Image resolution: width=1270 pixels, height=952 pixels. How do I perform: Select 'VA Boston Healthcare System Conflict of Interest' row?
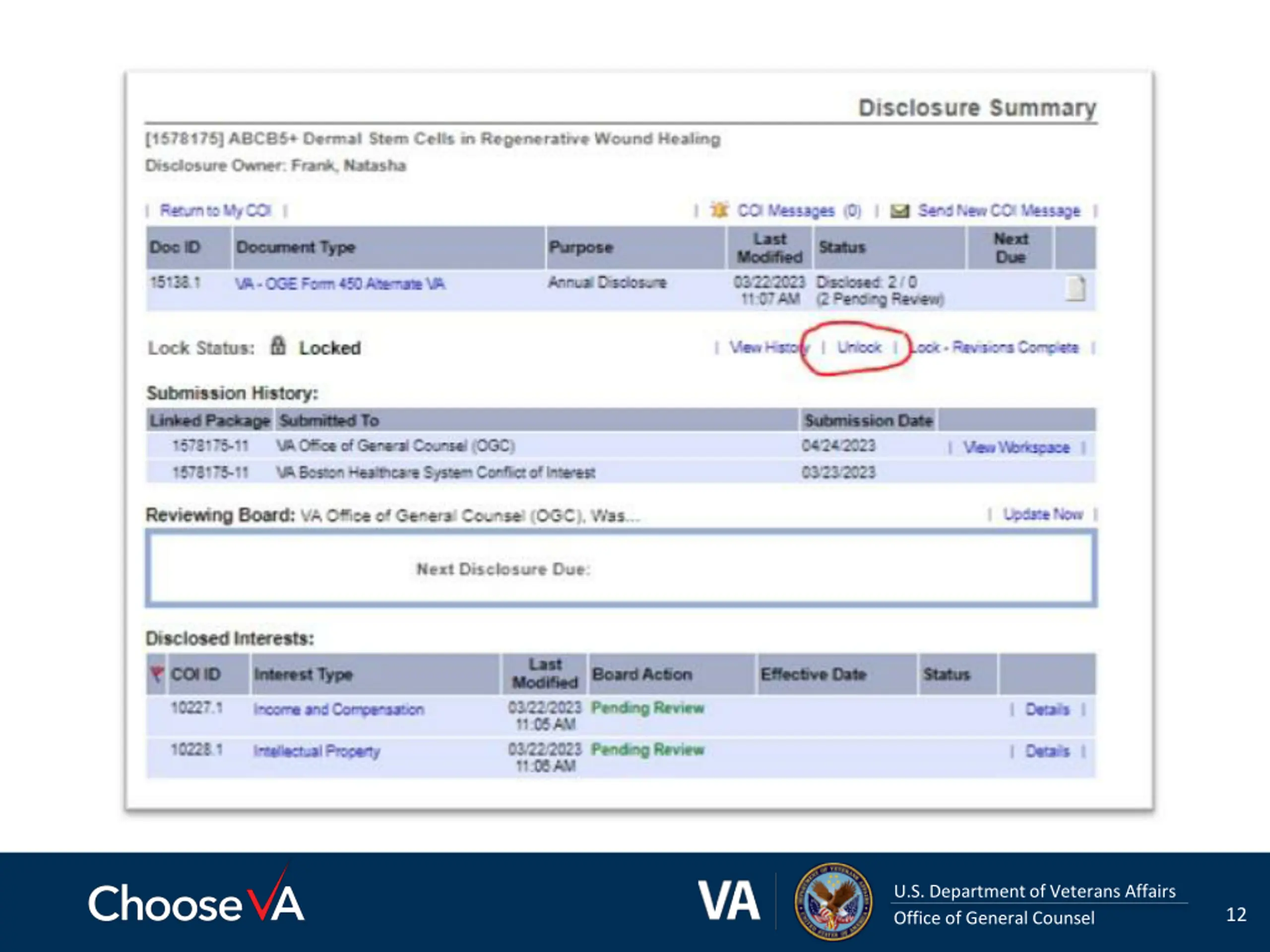coord(621,472)
